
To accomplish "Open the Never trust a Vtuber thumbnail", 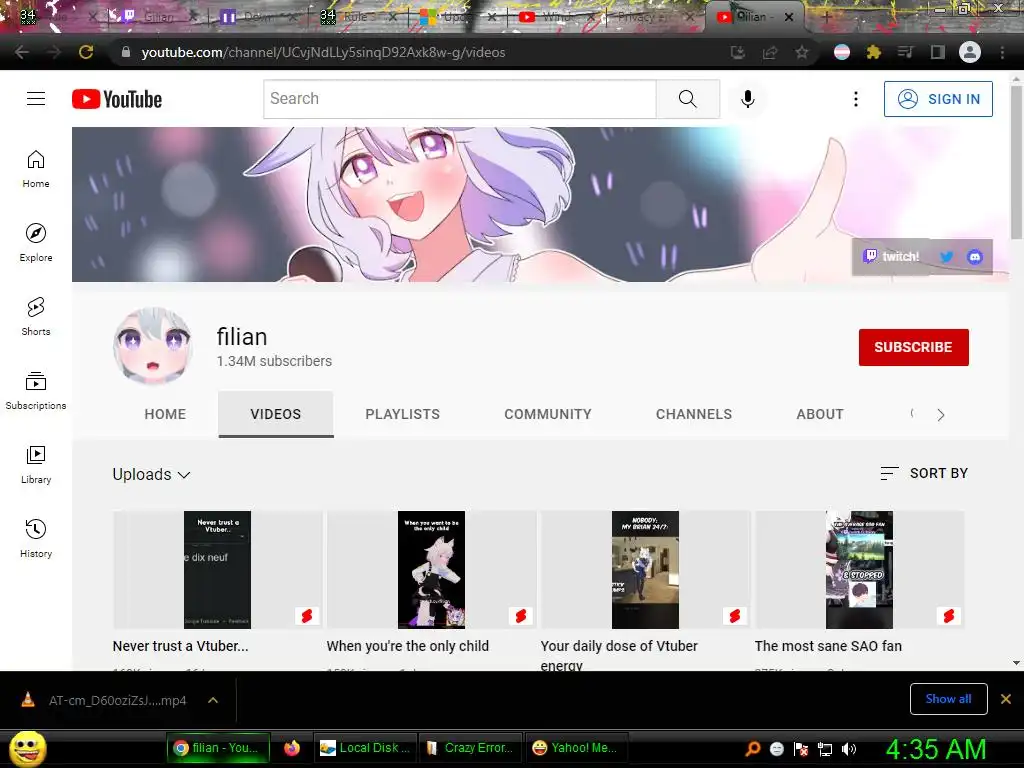I will (x=217, y=569).
